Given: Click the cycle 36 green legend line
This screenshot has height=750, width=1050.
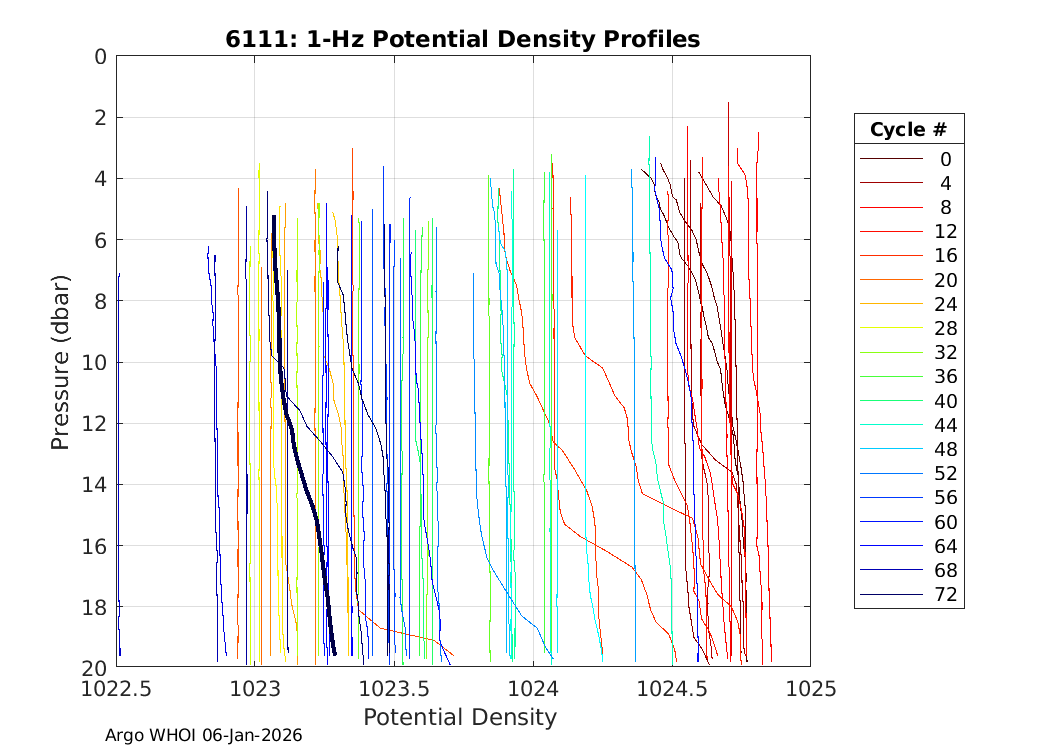Looking at the screenshot, I should click(890, 377).
